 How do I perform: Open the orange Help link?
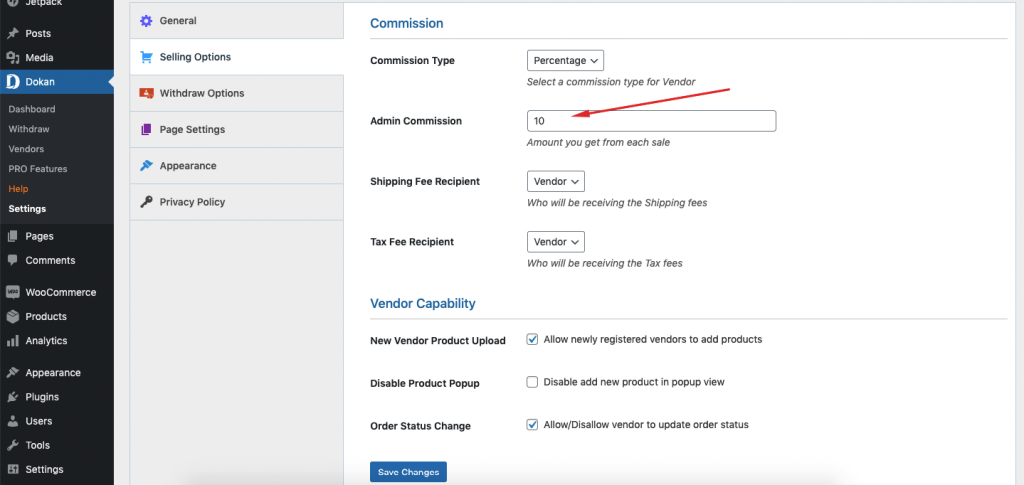18,189
